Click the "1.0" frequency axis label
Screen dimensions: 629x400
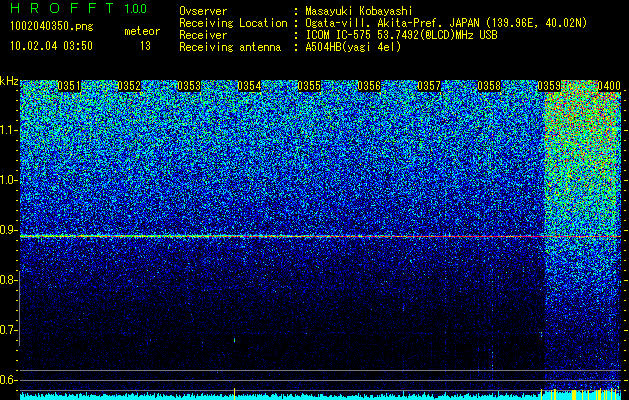pyautogui.click(x=9, y=181)
